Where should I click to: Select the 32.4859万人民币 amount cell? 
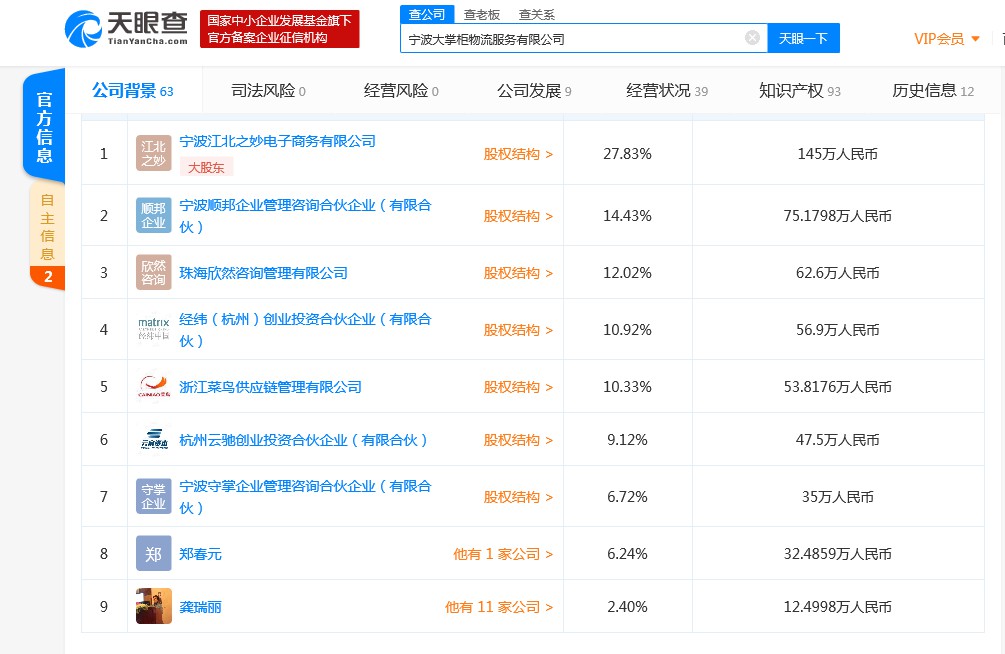(x=838, y=554)
